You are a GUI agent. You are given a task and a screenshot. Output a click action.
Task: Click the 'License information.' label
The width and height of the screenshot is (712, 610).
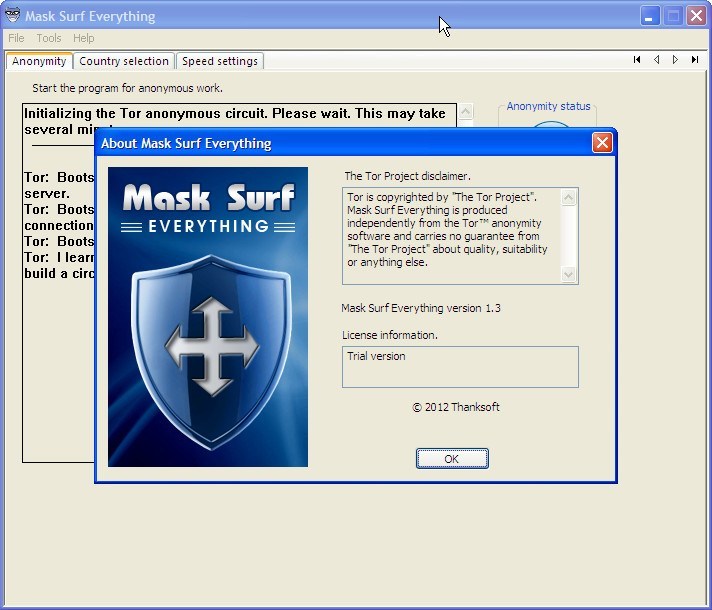[x=390, y=335]
